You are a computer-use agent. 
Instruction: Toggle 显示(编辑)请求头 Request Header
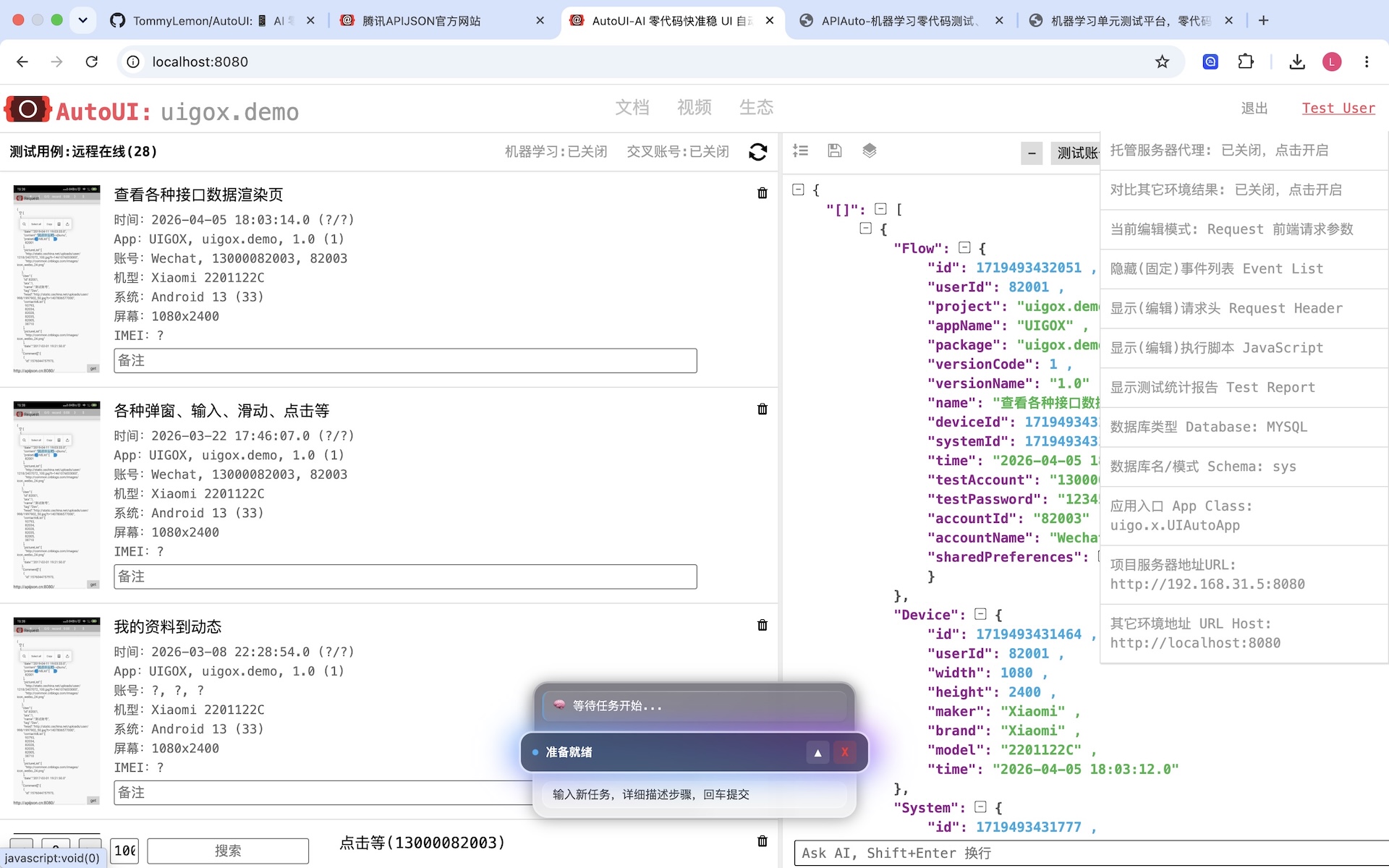click(x=1244, y=308)
